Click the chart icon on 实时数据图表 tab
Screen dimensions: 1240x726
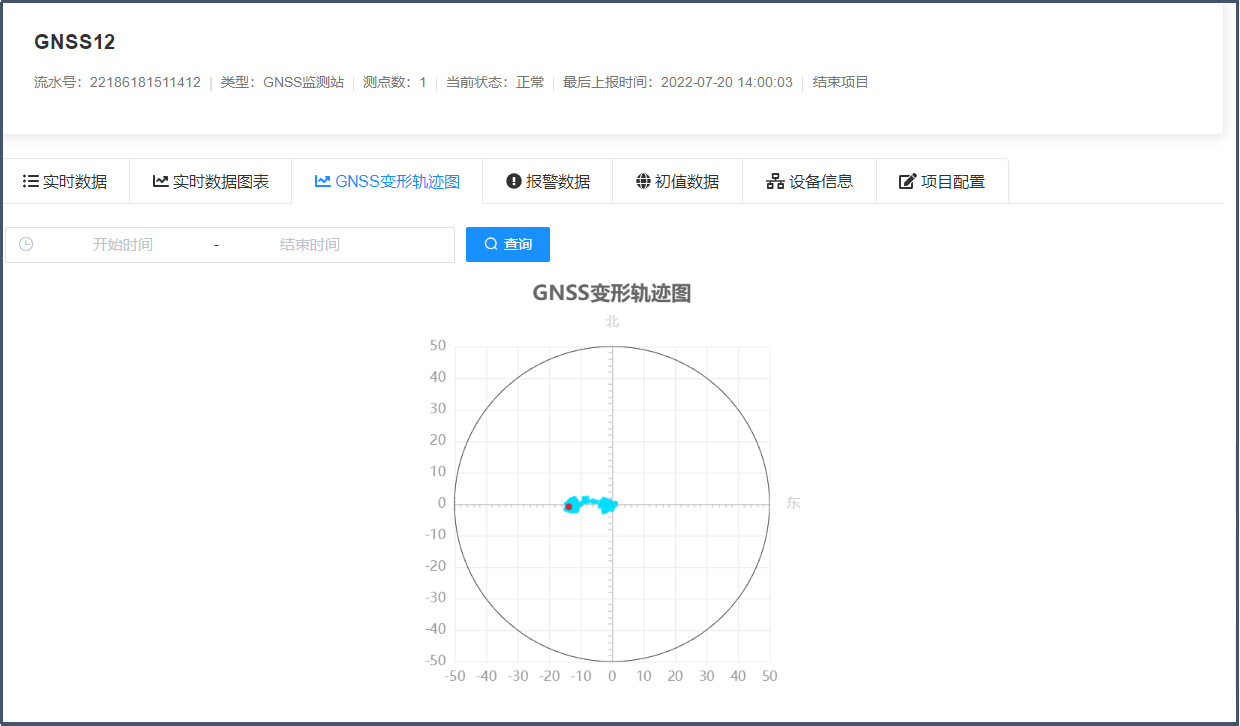(x=160, y=181)
